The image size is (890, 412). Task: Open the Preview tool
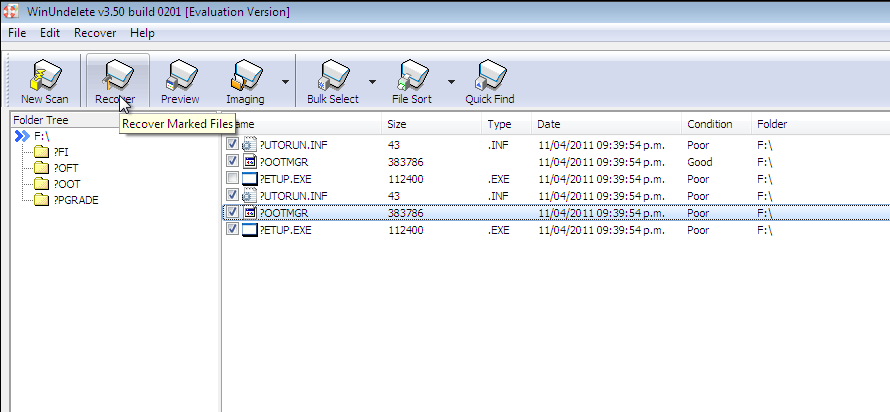180,78
